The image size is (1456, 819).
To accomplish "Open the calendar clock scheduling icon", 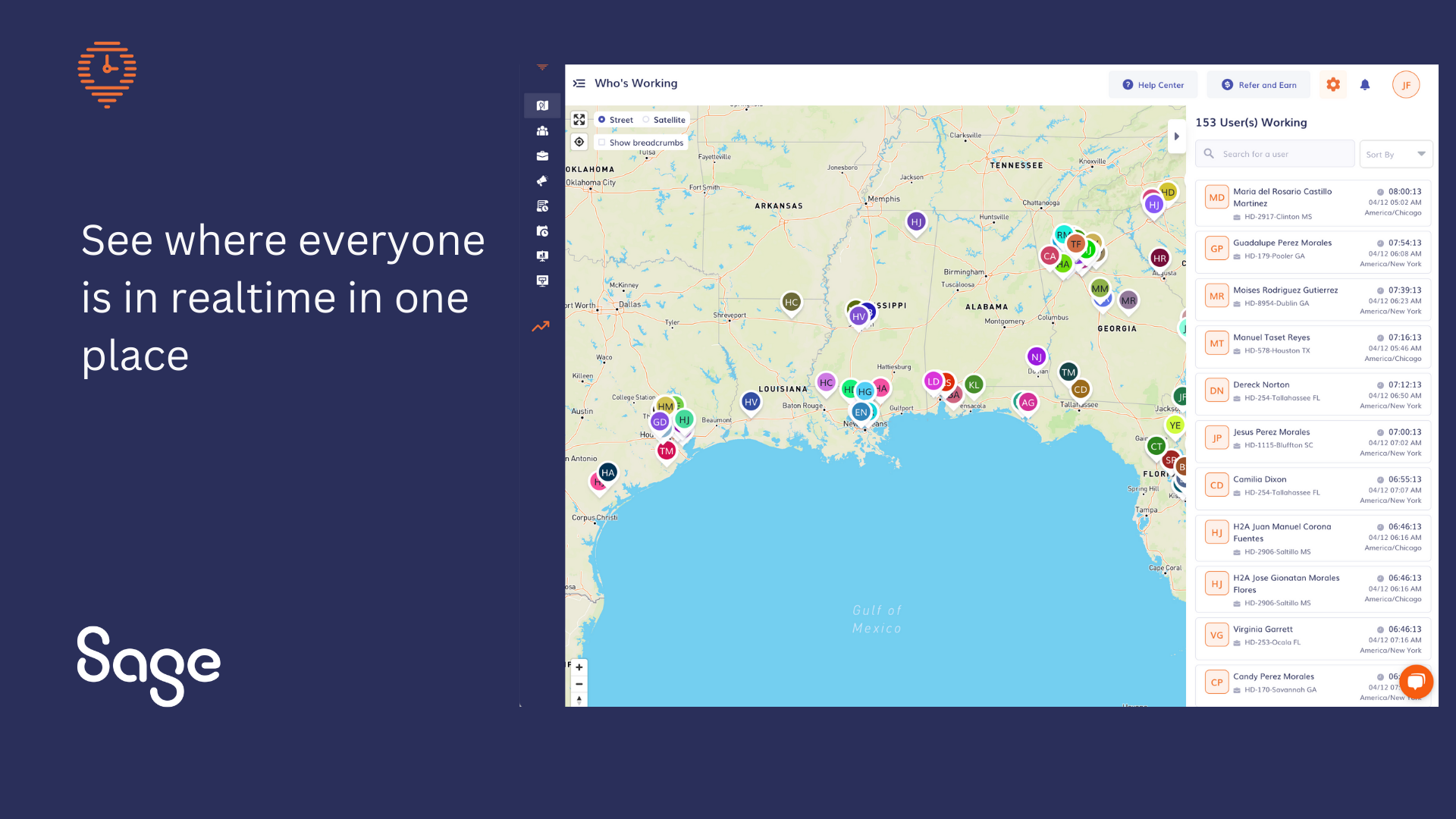I will (x=542, y=231).
